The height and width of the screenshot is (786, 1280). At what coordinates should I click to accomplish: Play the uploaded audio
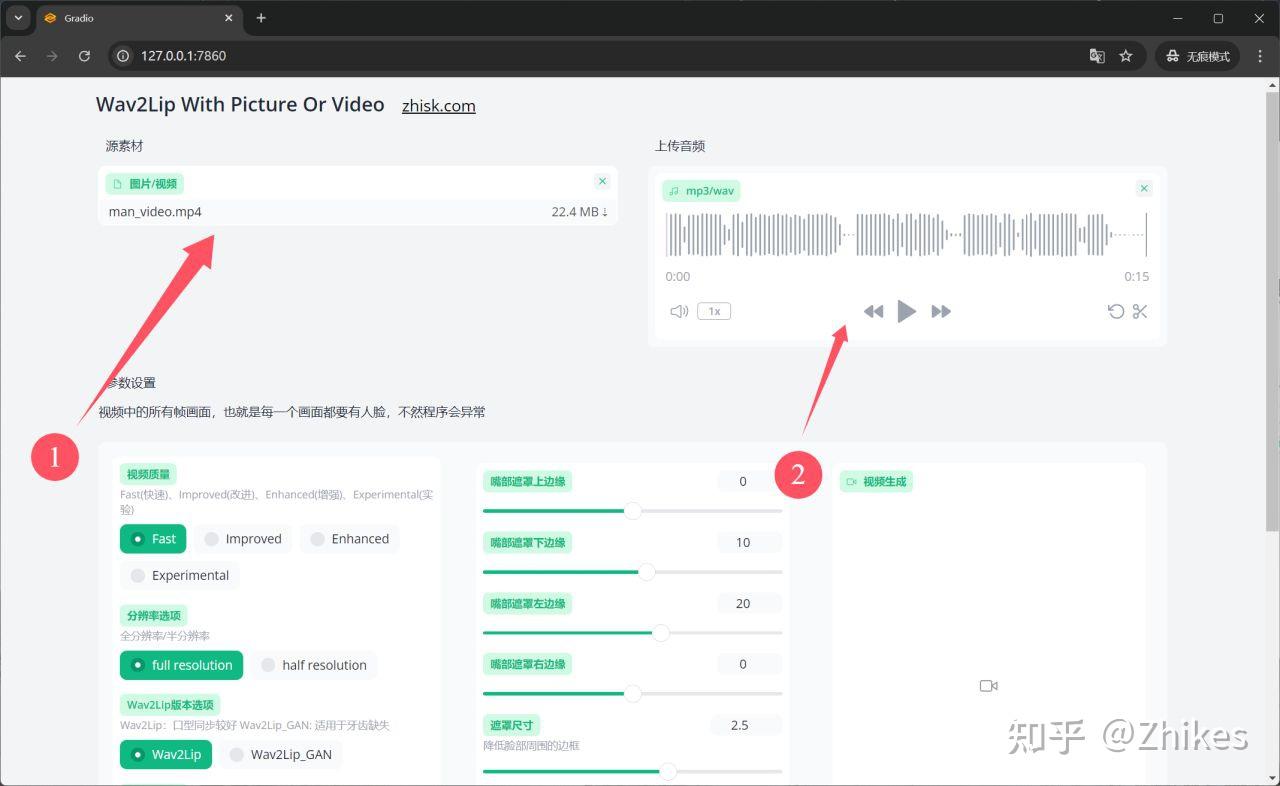coord(906,311)
